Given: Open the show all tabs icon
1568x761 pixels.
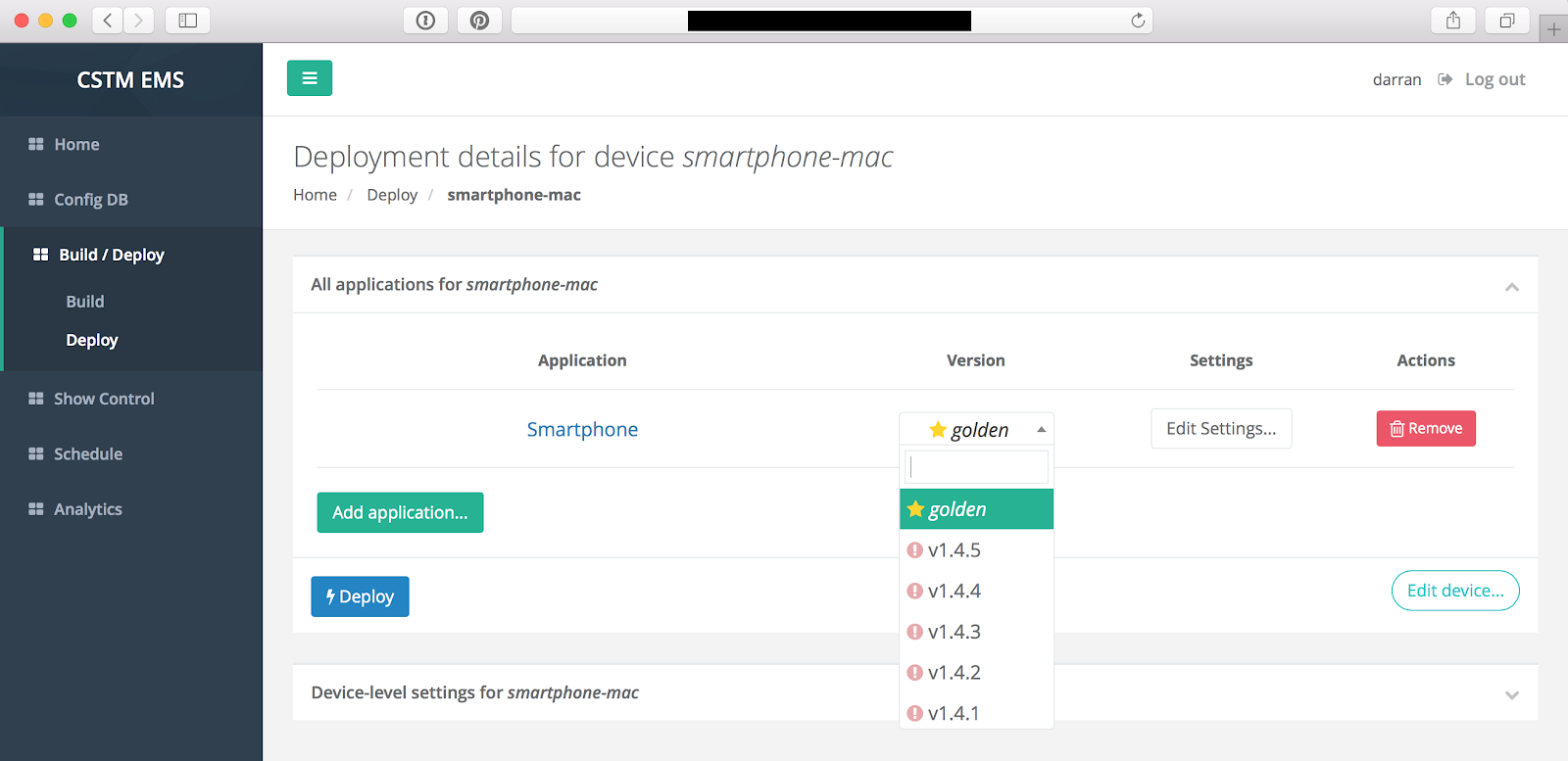Looking at the screenshot, I should (1506, 21).
